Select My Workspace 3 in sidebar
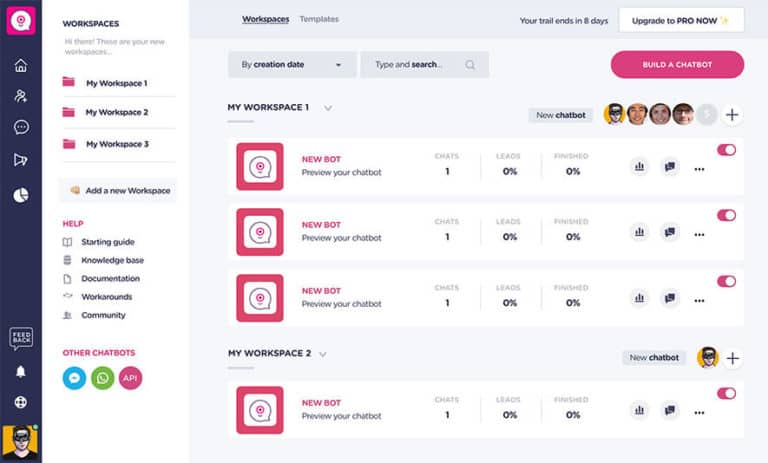 (117, 144)
